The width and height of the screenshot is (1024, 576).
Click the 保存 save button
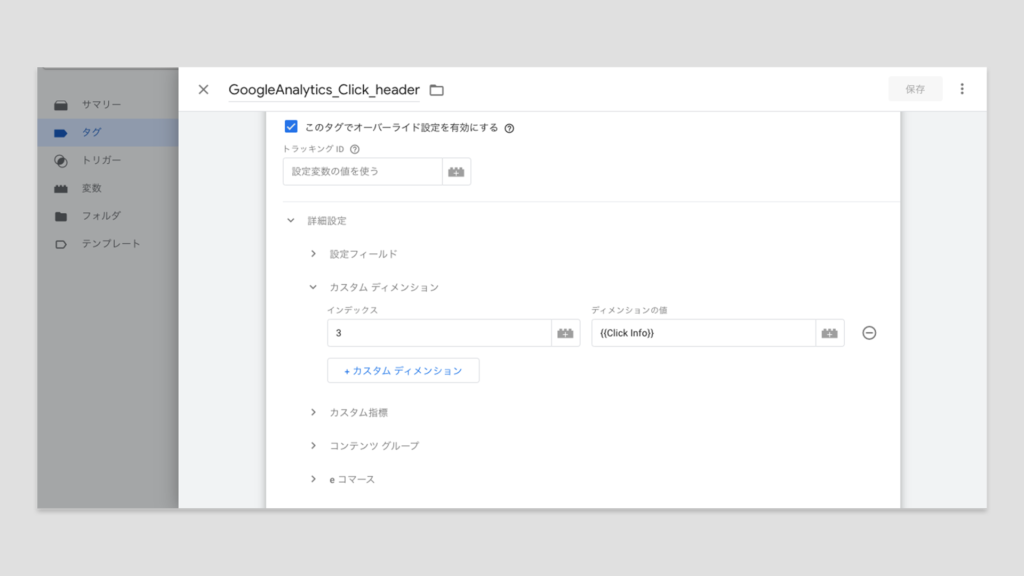[x=915, y=89]
